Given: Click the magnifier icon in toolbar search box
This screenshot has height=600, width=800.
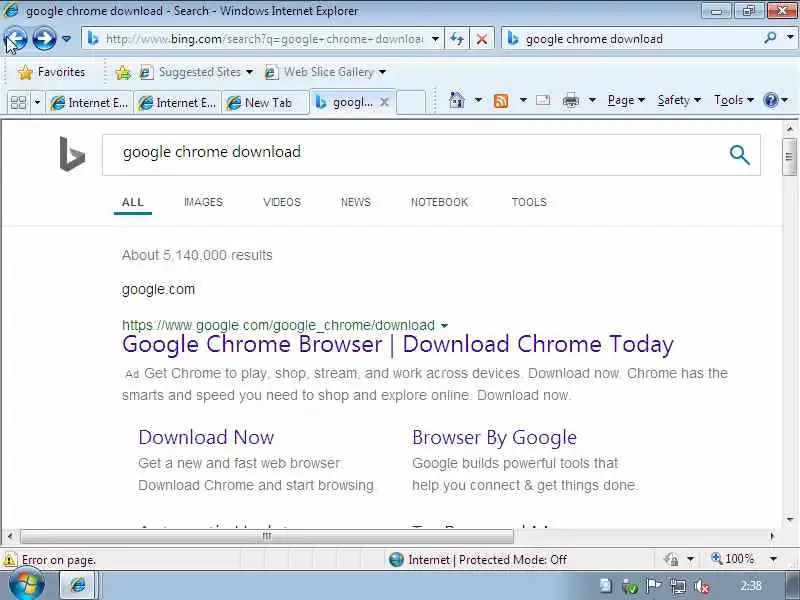Looking at the screenshot, I should pos(770,38).
